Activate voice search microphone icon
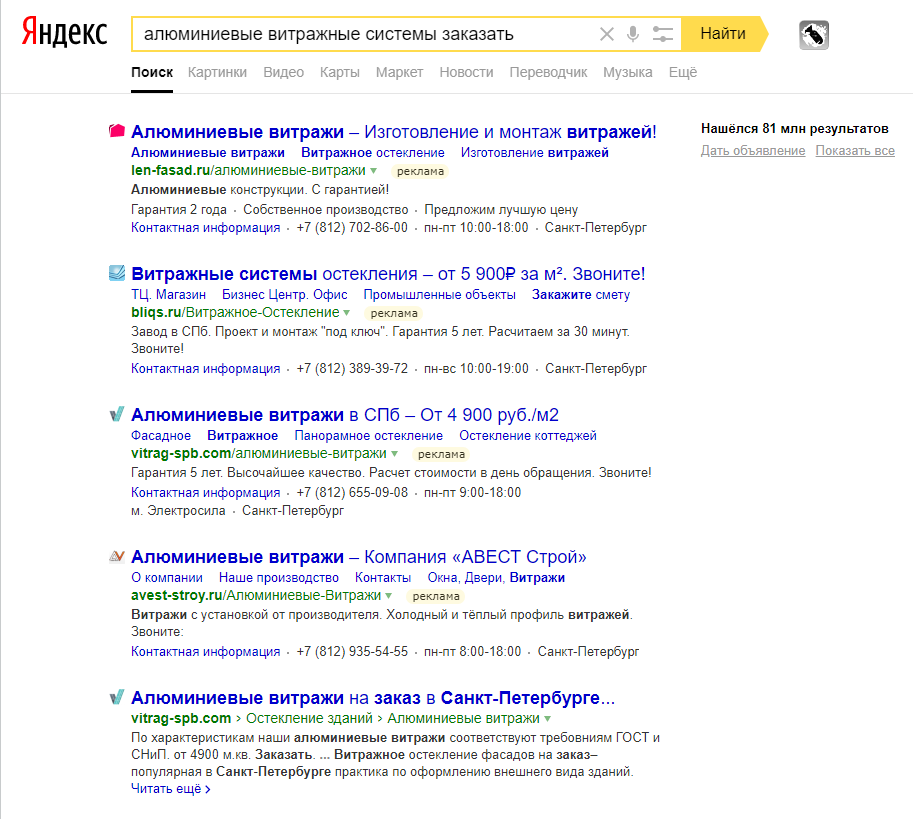913x819 pixels. [x=633, y=34]
